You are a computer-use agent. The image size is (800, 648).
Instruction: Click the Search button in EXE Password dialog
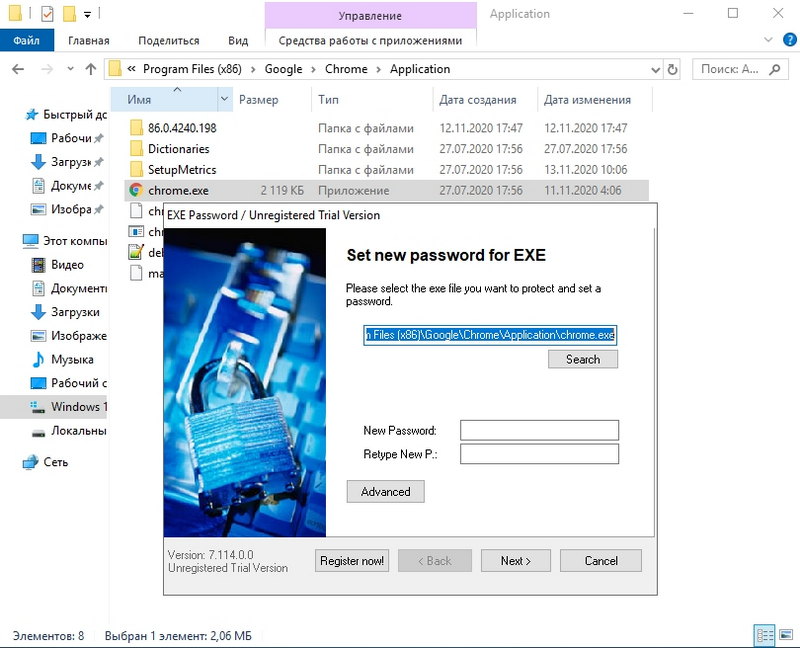[x=583, y=359]
